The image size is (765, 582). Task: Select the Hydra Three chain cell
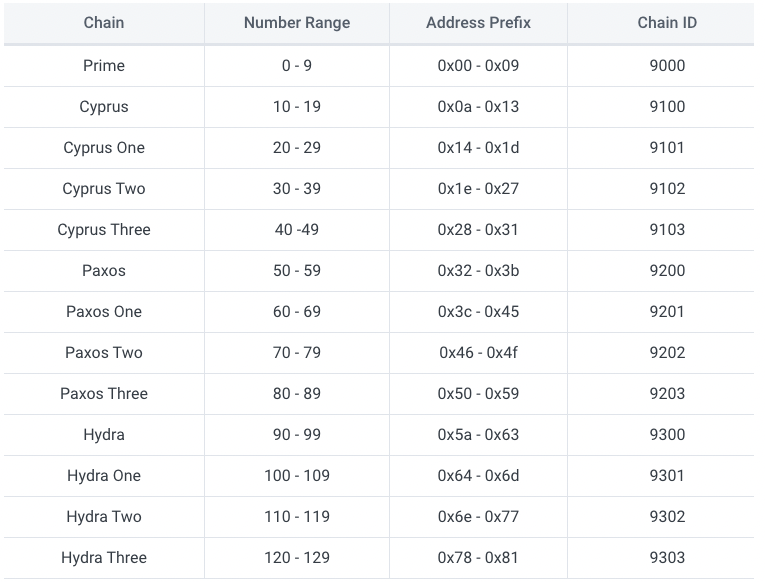pos(104,558)
